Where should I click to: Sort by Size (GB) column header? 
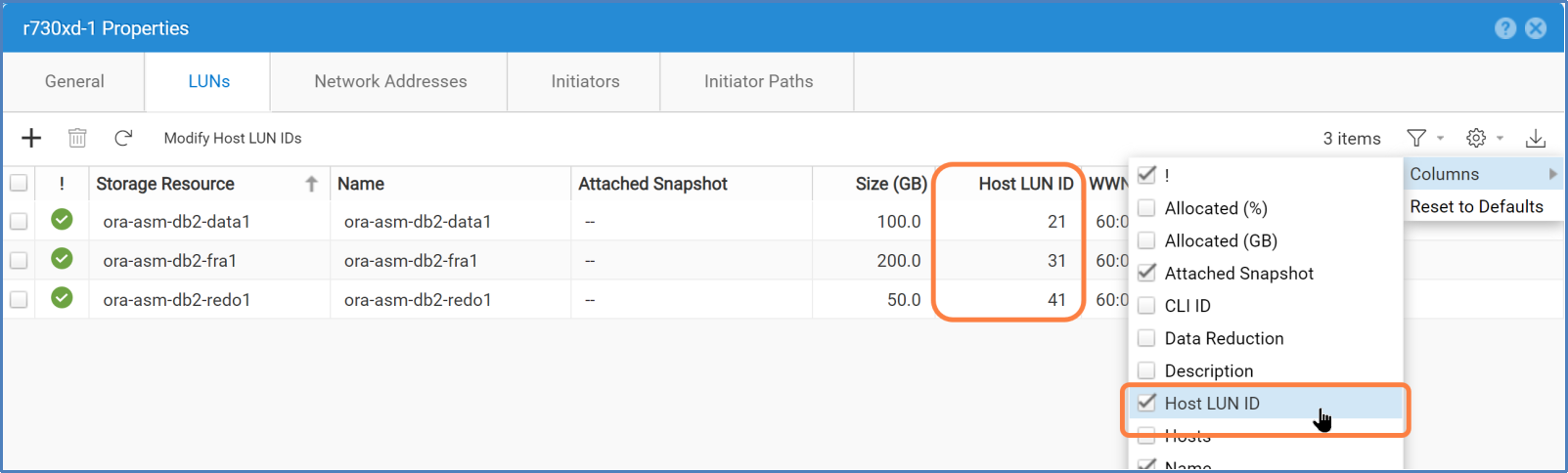point(891,184)
